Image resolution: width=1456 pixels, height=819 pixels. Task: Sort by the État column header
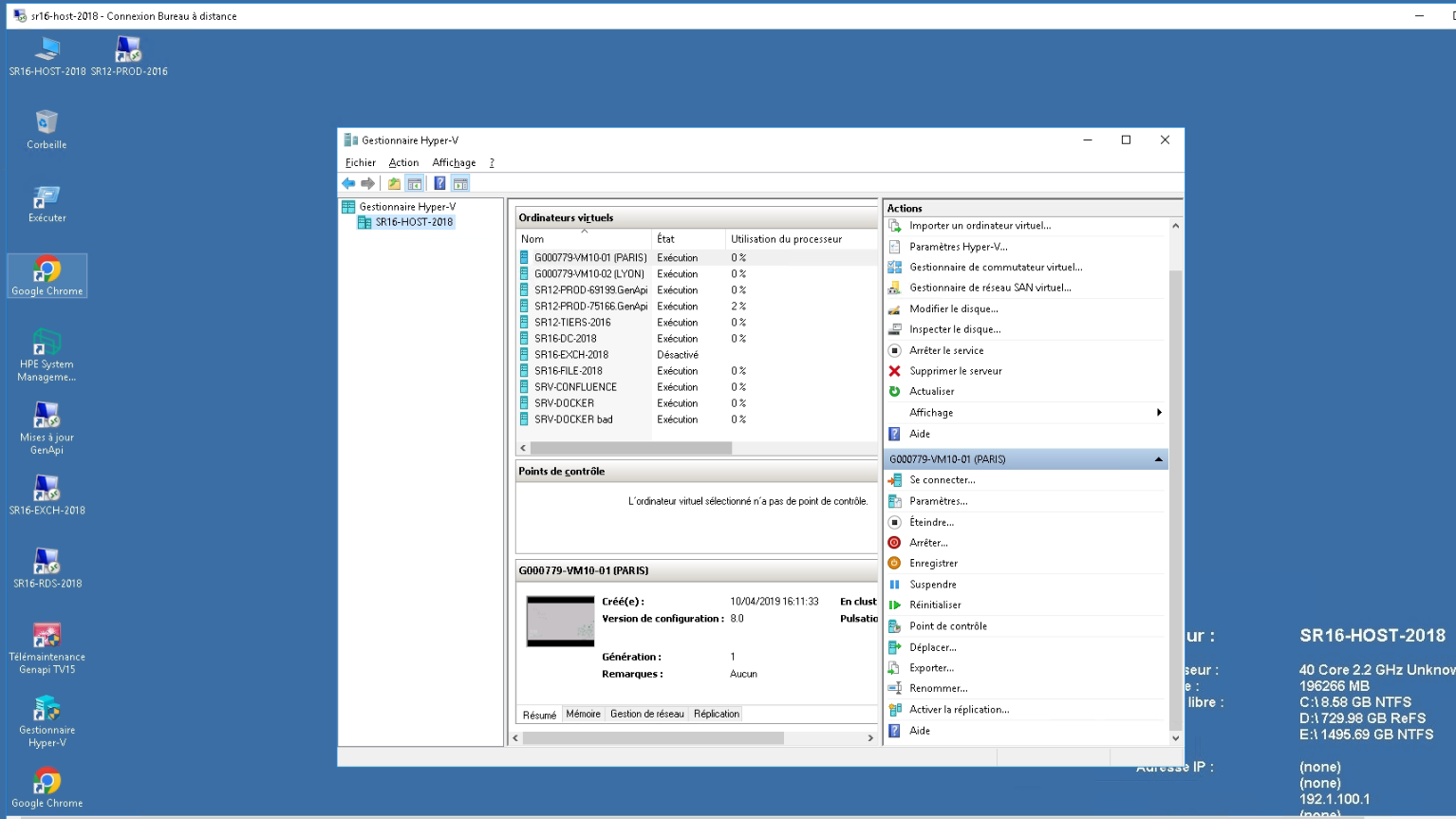(x=688, y=239)
